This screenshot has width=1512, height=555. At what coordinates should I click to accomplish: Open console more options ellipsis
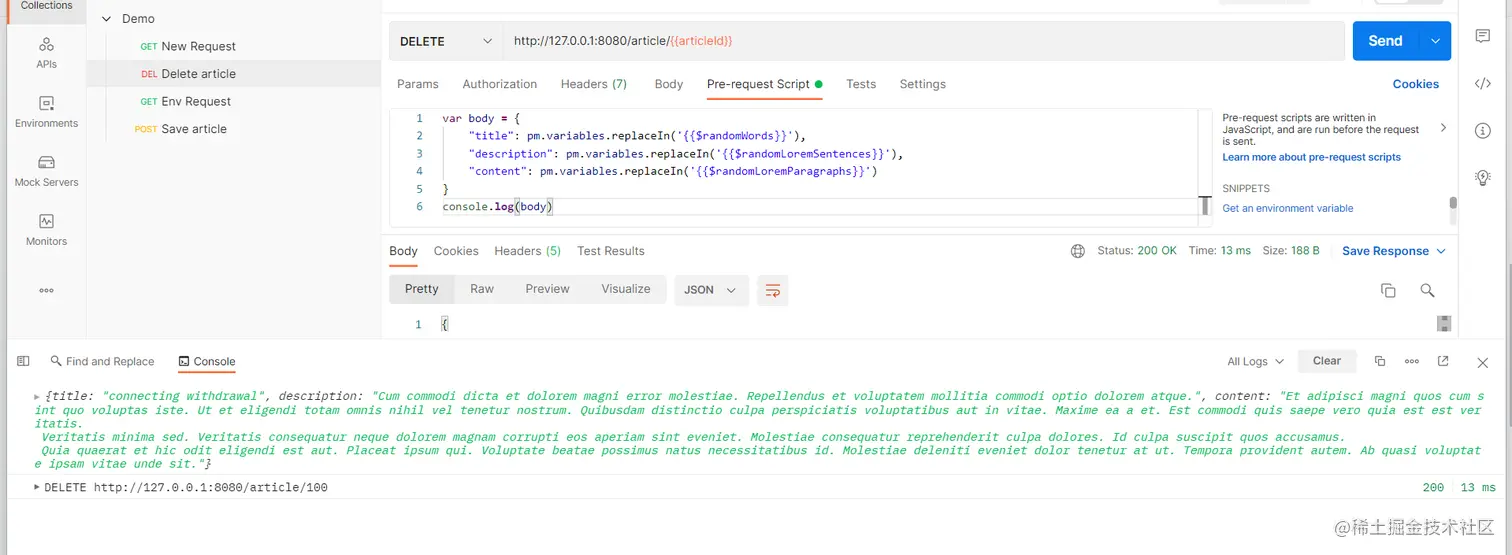pos(1412,361)
